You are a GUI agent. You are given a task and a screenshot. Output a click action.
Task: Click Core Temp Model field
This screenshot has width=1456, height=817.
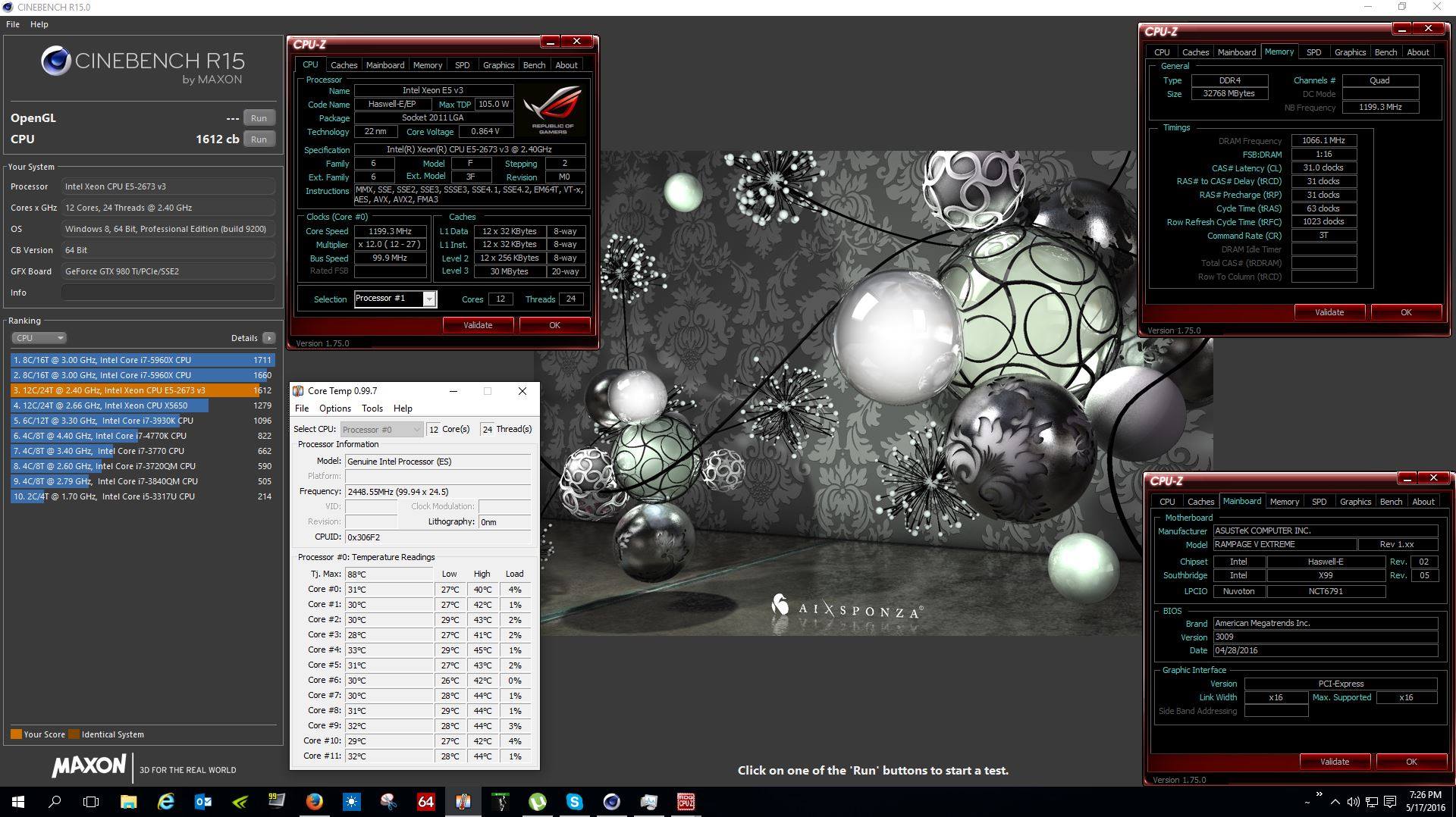point(438,461)
